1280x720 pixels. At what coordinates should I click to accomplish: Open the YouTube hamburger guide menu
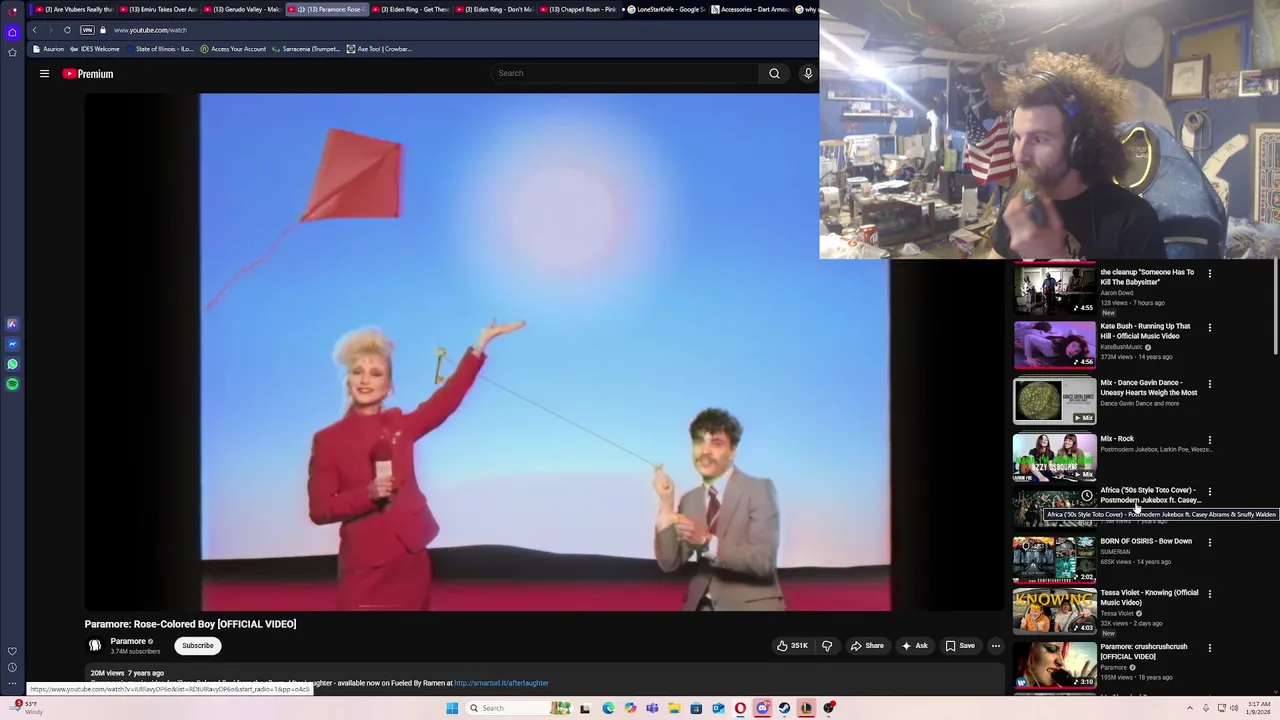(44, 74)
